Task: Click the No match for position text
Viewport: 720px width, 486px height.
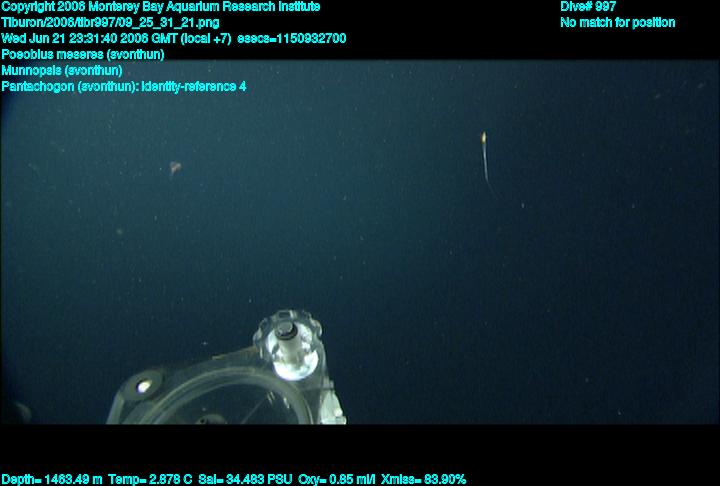Action: point(618,23)
